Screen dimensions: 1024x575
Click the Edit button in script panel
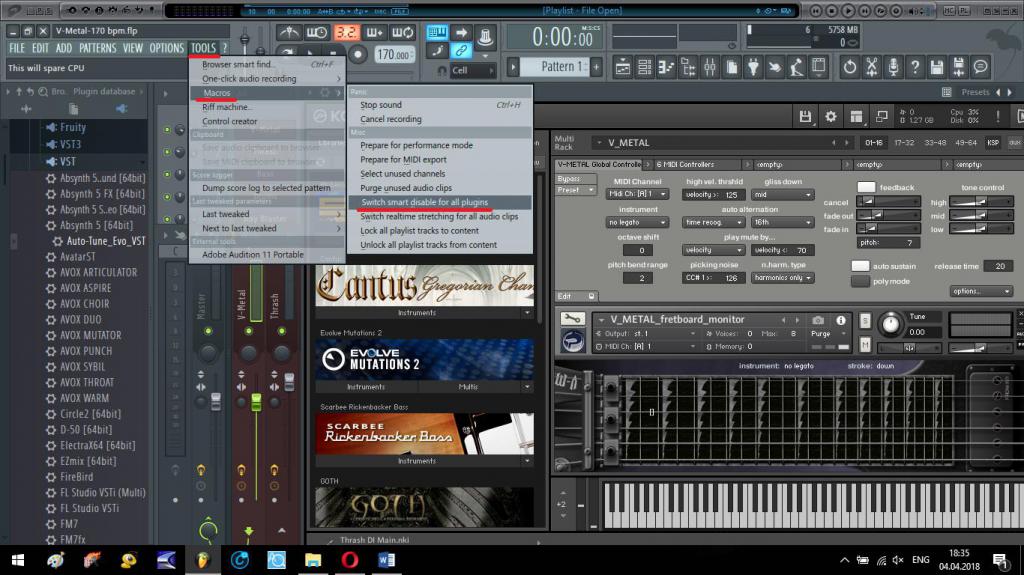[576, 296]
